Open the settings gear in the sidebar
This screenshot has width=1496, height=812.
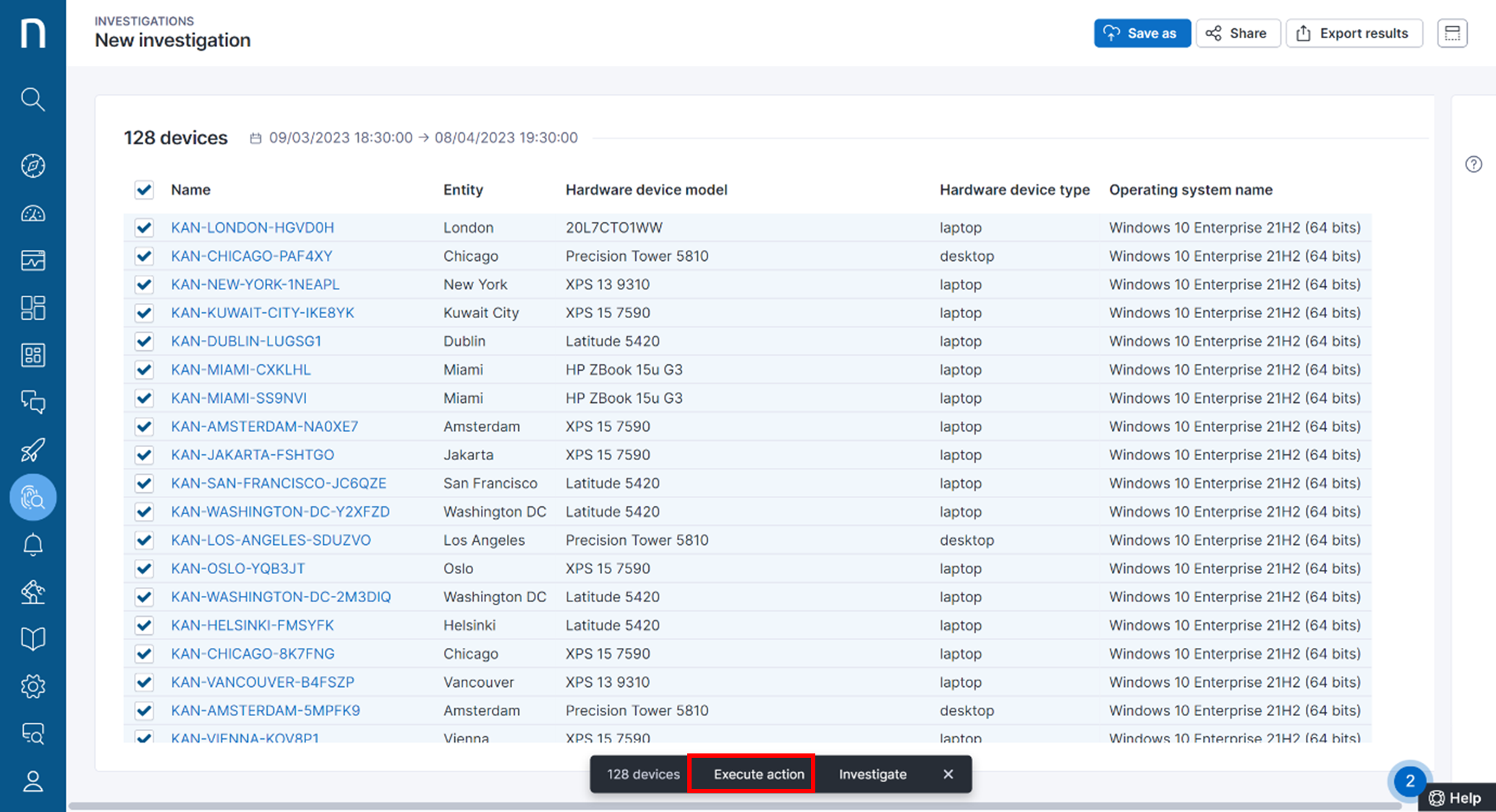pos(33,685)
